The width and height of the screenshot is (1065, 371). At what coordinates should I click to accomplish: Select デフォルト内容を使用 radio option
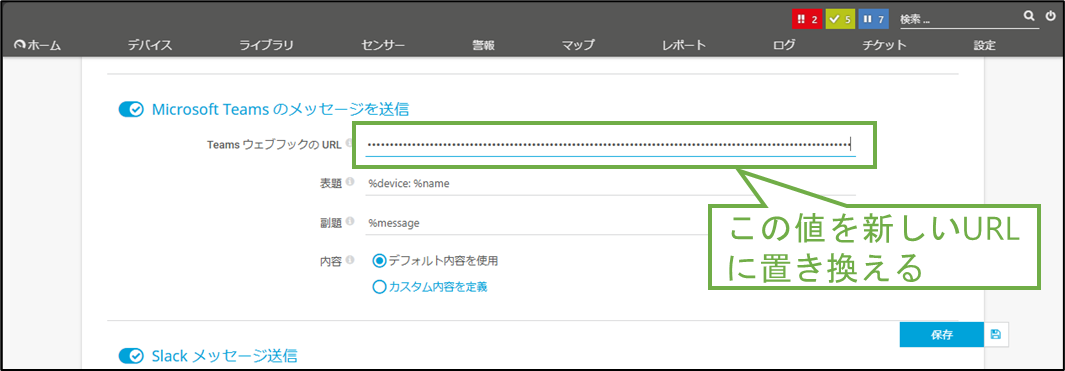pos(380,260)
